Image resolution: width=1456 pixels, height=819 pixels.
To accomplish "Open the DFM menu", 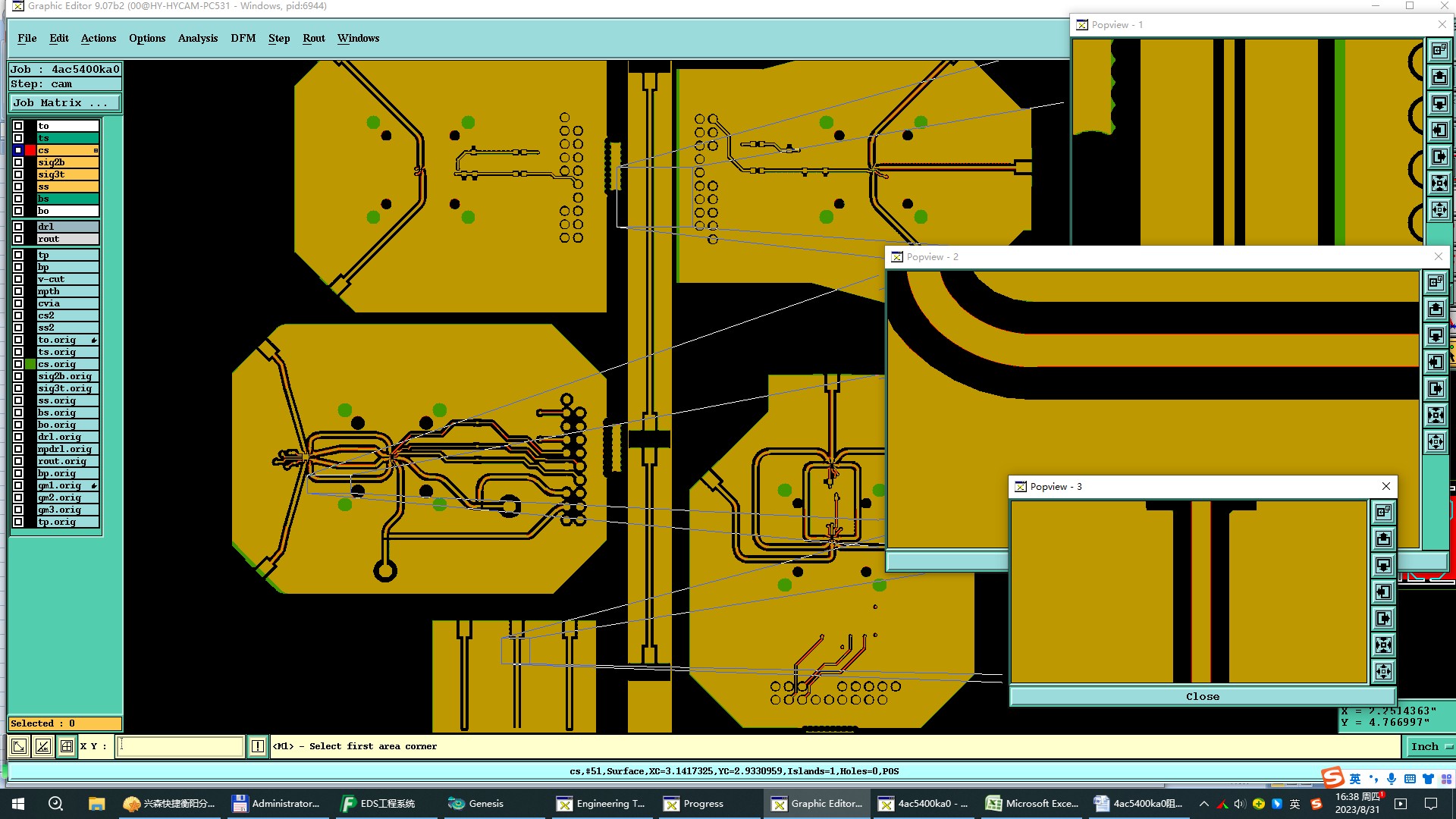I will pos(243,38).
